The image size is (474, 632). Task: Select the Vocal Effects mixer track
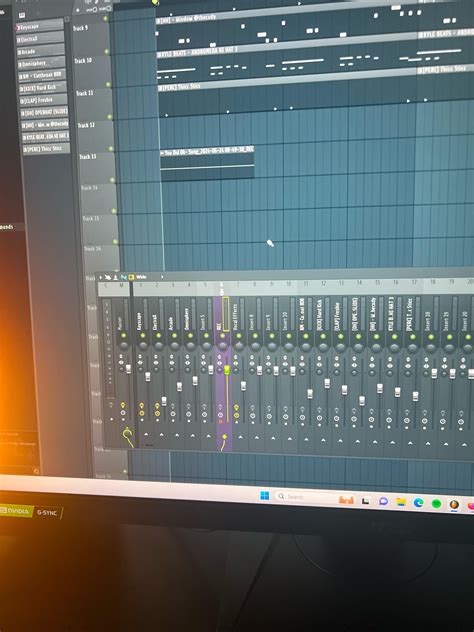point(235,316)
